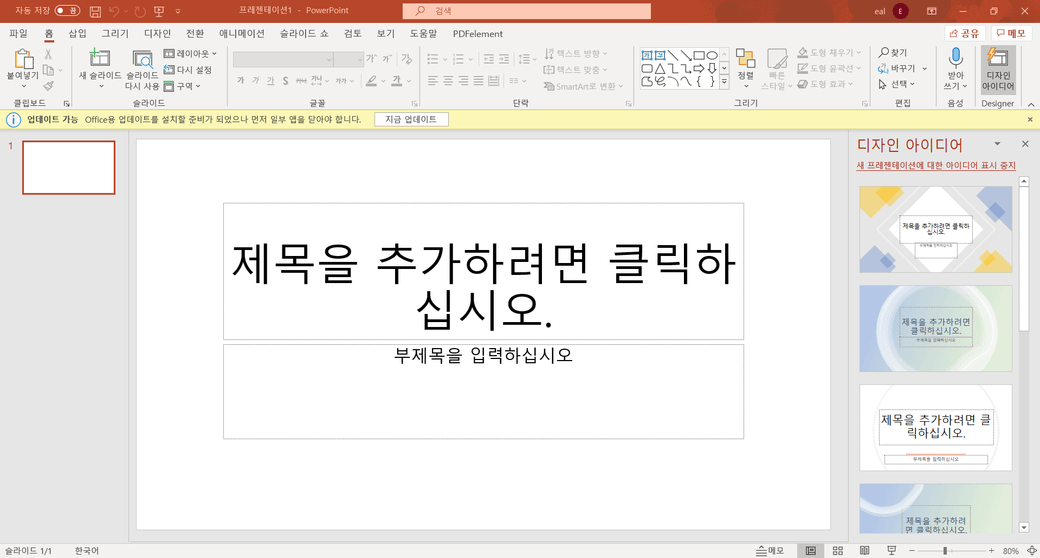Toggle Notes (메모) pane in status bar
The height and width of the screenshot is (558, 1040).
[x=769, y=551]
